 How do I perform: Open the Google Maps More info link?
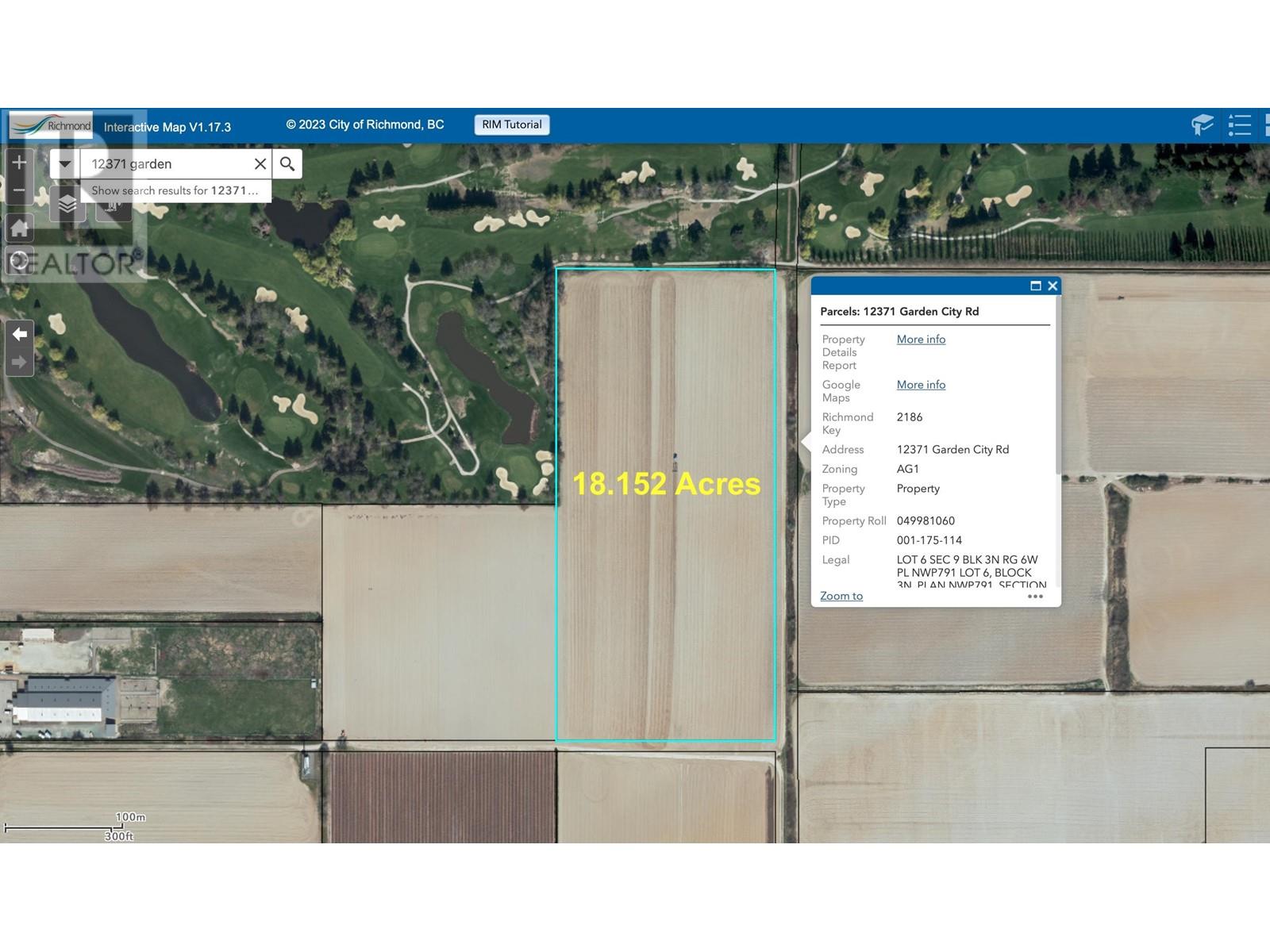tap(921, 385)
